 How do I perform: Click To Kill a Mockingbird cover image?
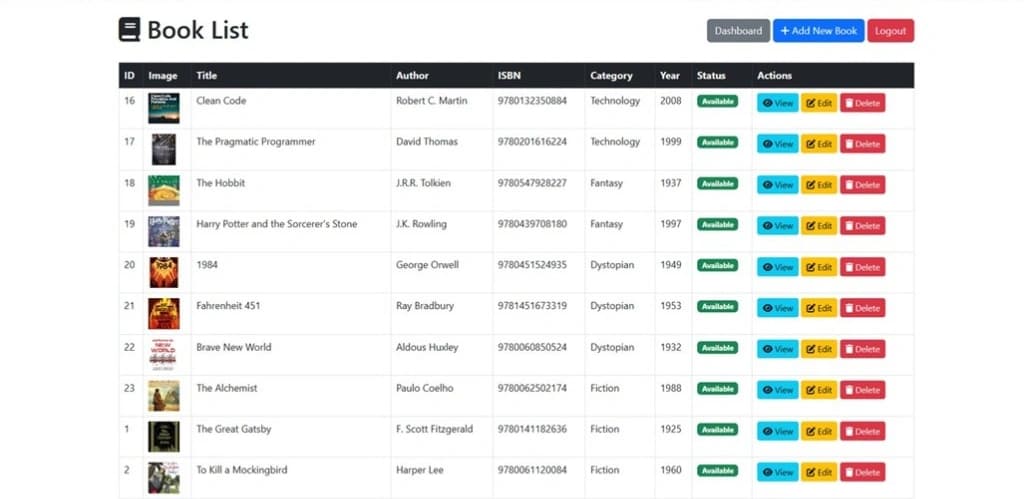[163, 477]
